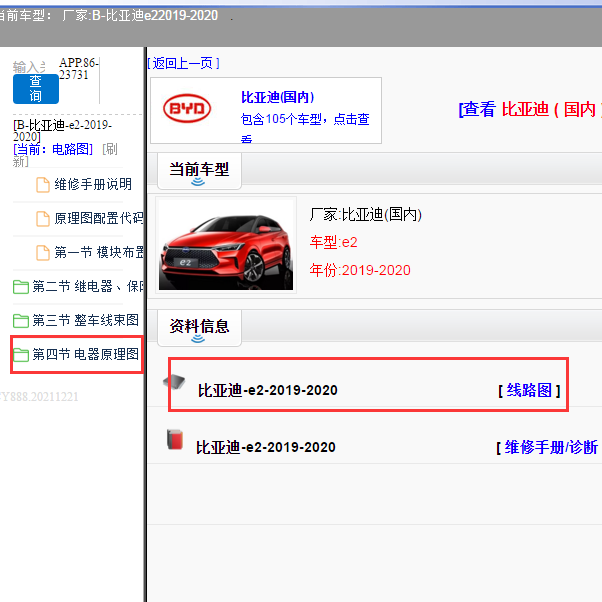602x602 pixels.
Task: Click 当前: 电路图 link in sidebar
Action: point(53,149)
